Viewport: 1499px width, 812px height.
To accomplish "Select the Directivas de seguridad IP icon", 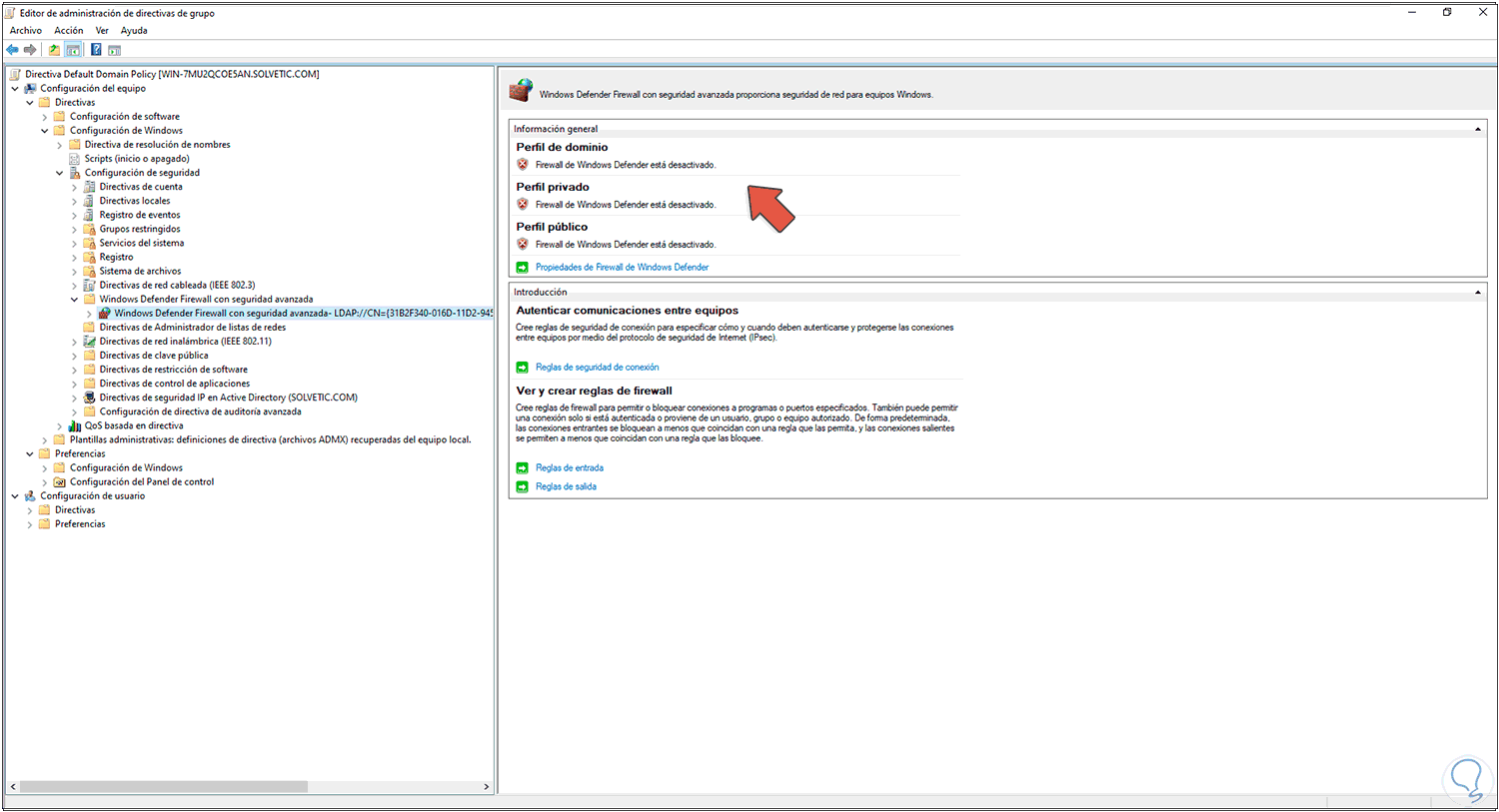I will click(90, 398).
